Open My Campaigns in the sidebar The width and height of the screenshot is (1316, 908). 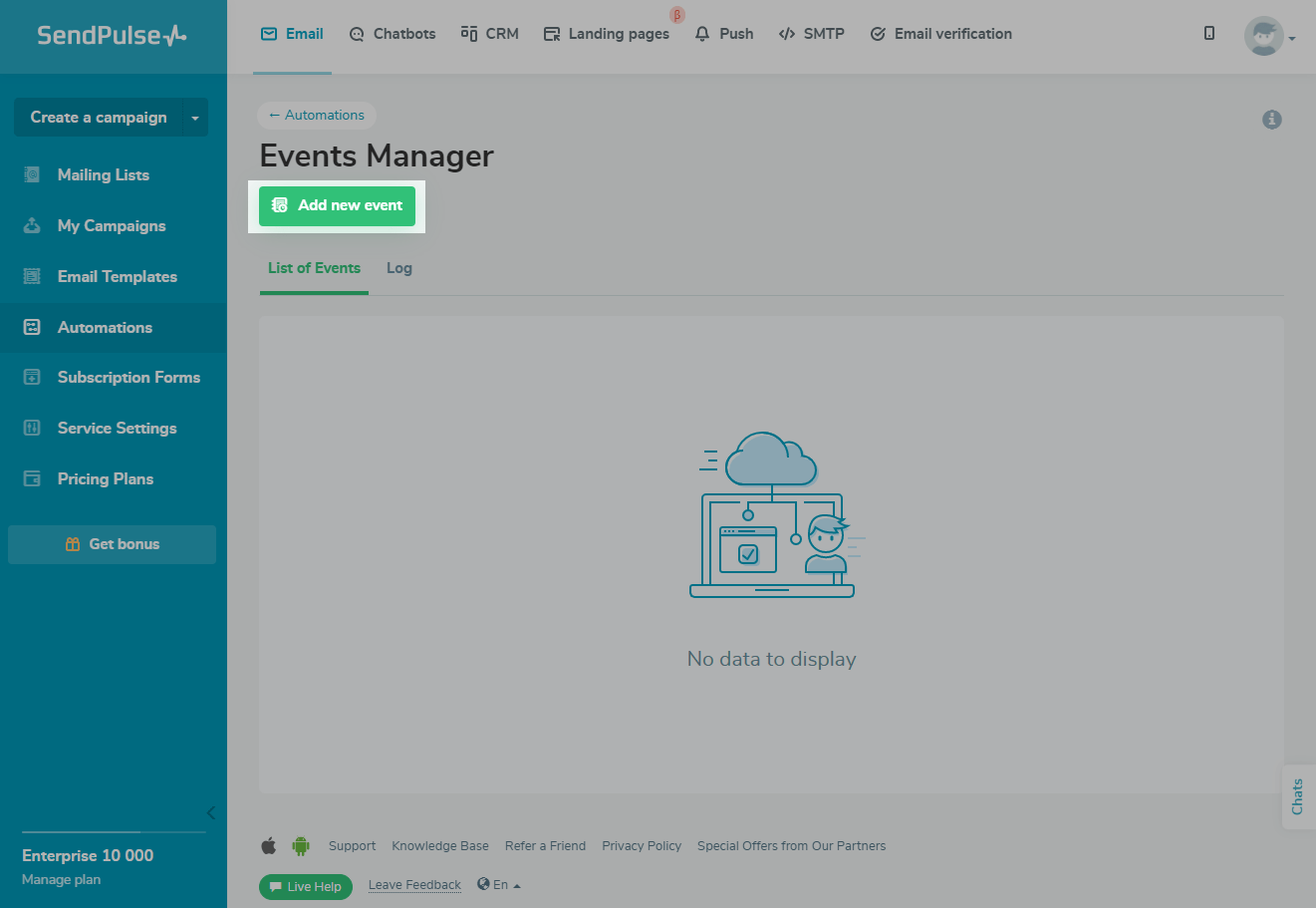click(114, 226)
